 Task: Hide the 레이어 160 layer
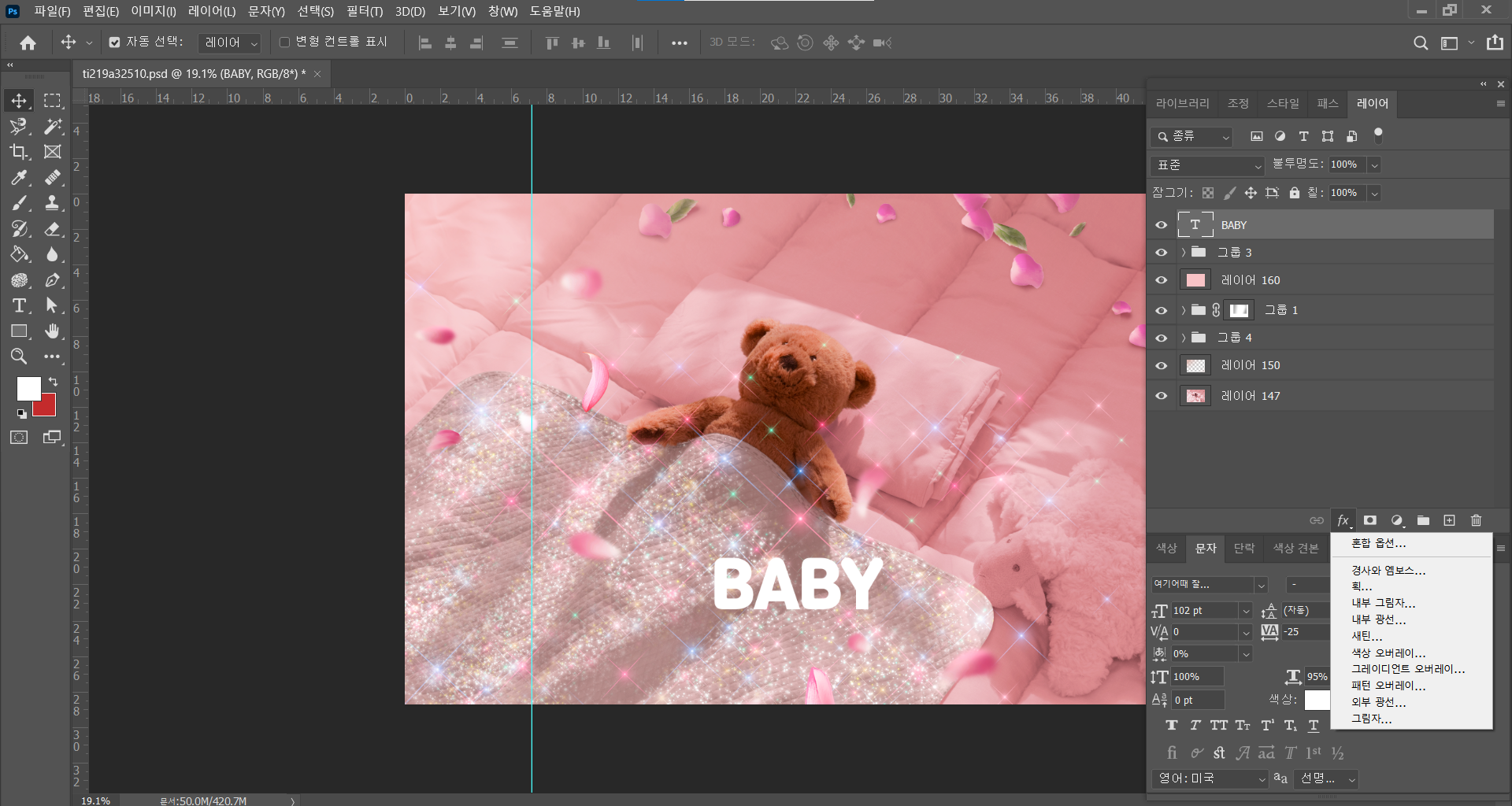pos(1161,280)
